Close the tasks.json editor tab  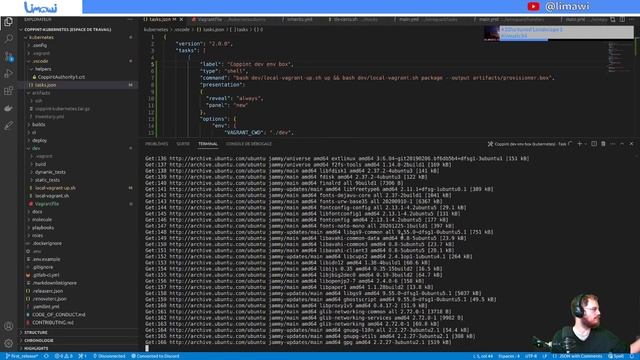tap(181, 19)
